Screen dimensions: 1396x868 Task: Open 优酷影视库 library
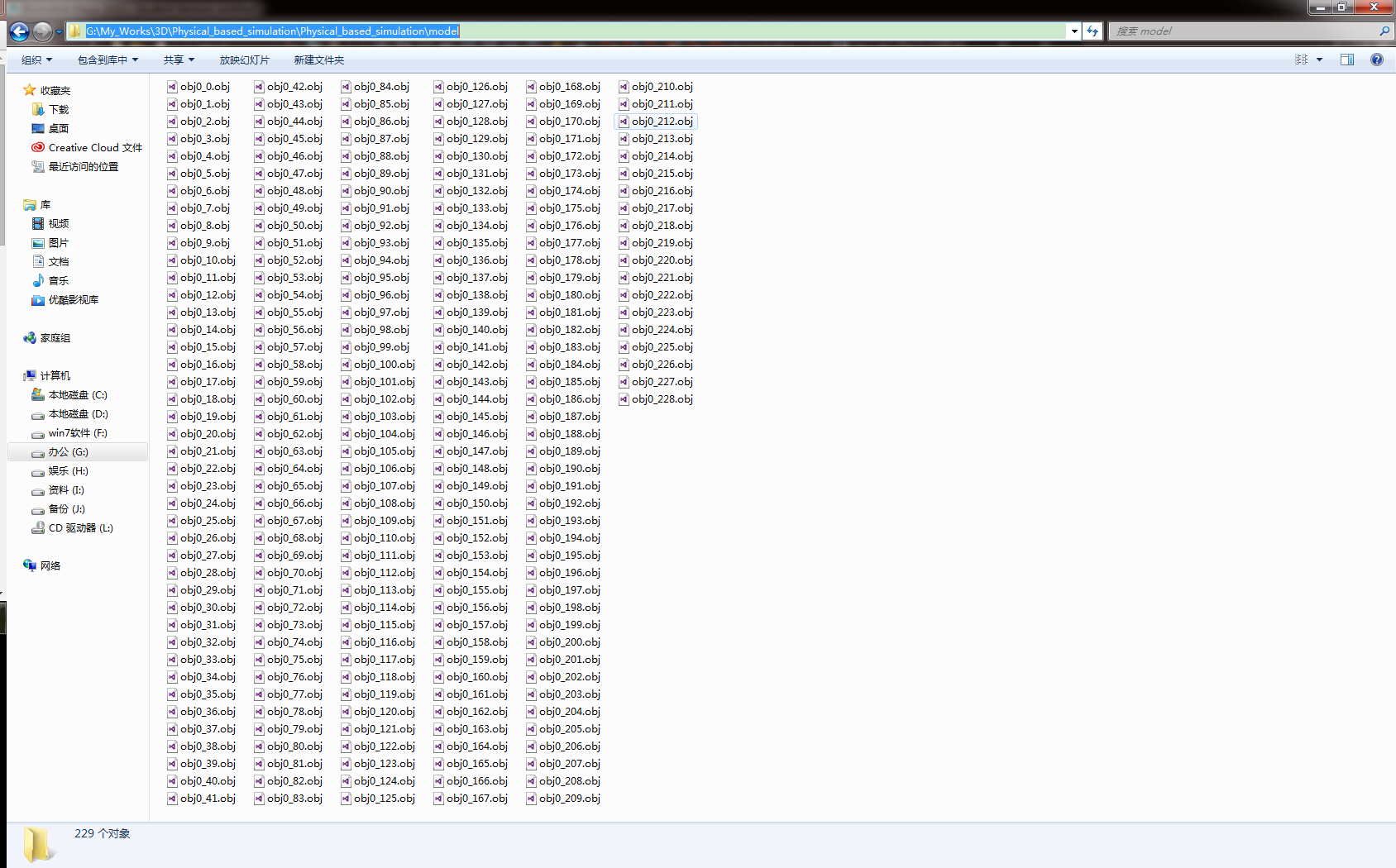click(x=65, y=299)
